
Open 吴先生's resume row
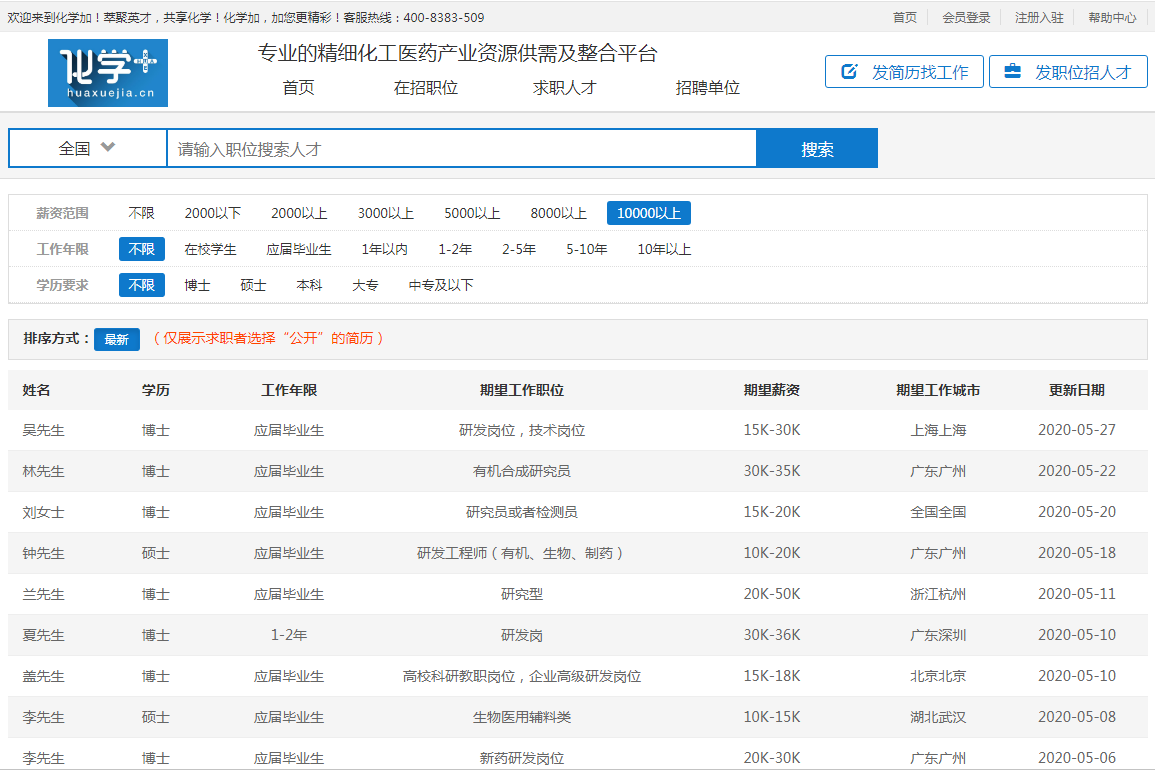pyautogui.click(x=44, y=430)
